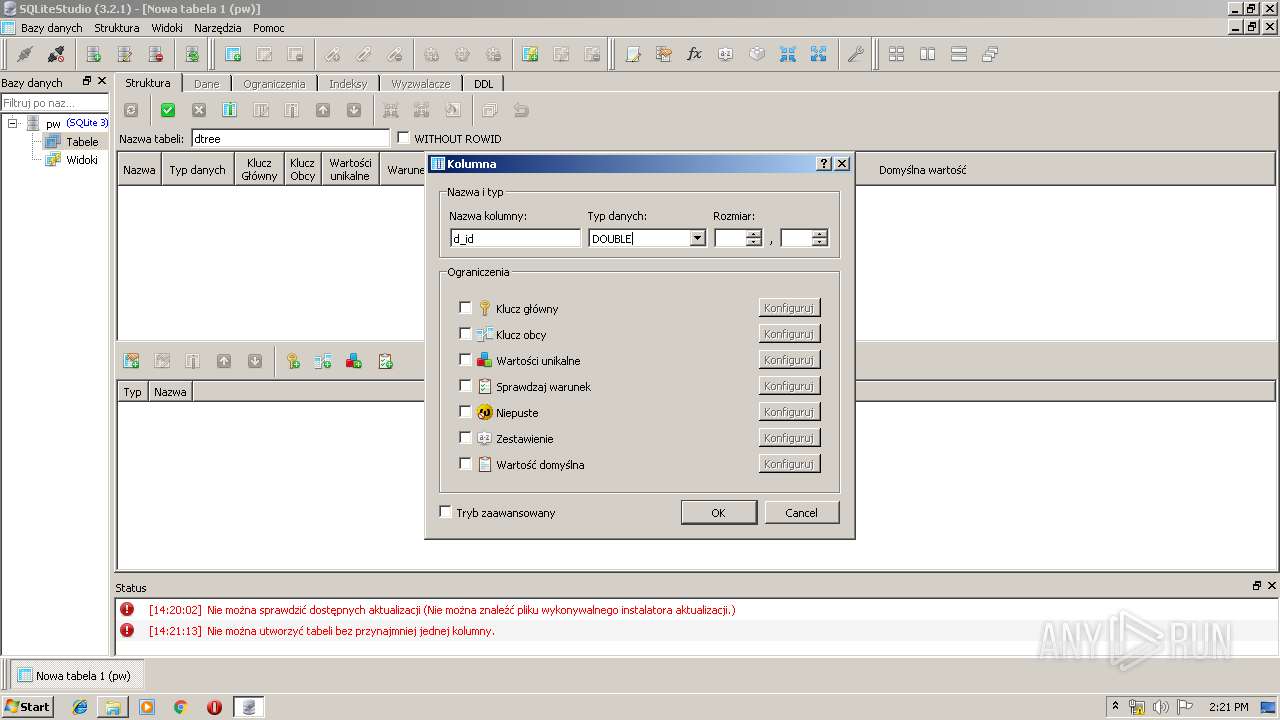The image size is (1280, 720).
Task: Click the rollback structure changes X icon
Action: 199,110
